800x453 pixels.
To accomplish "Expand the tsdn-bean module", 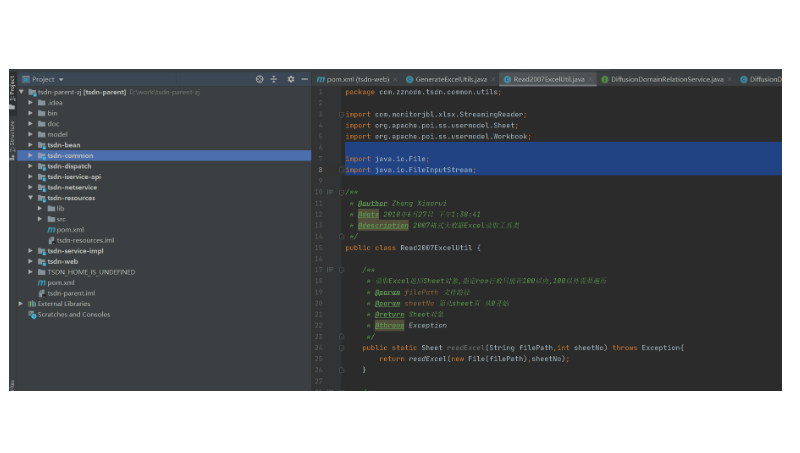I will [31, 145].
